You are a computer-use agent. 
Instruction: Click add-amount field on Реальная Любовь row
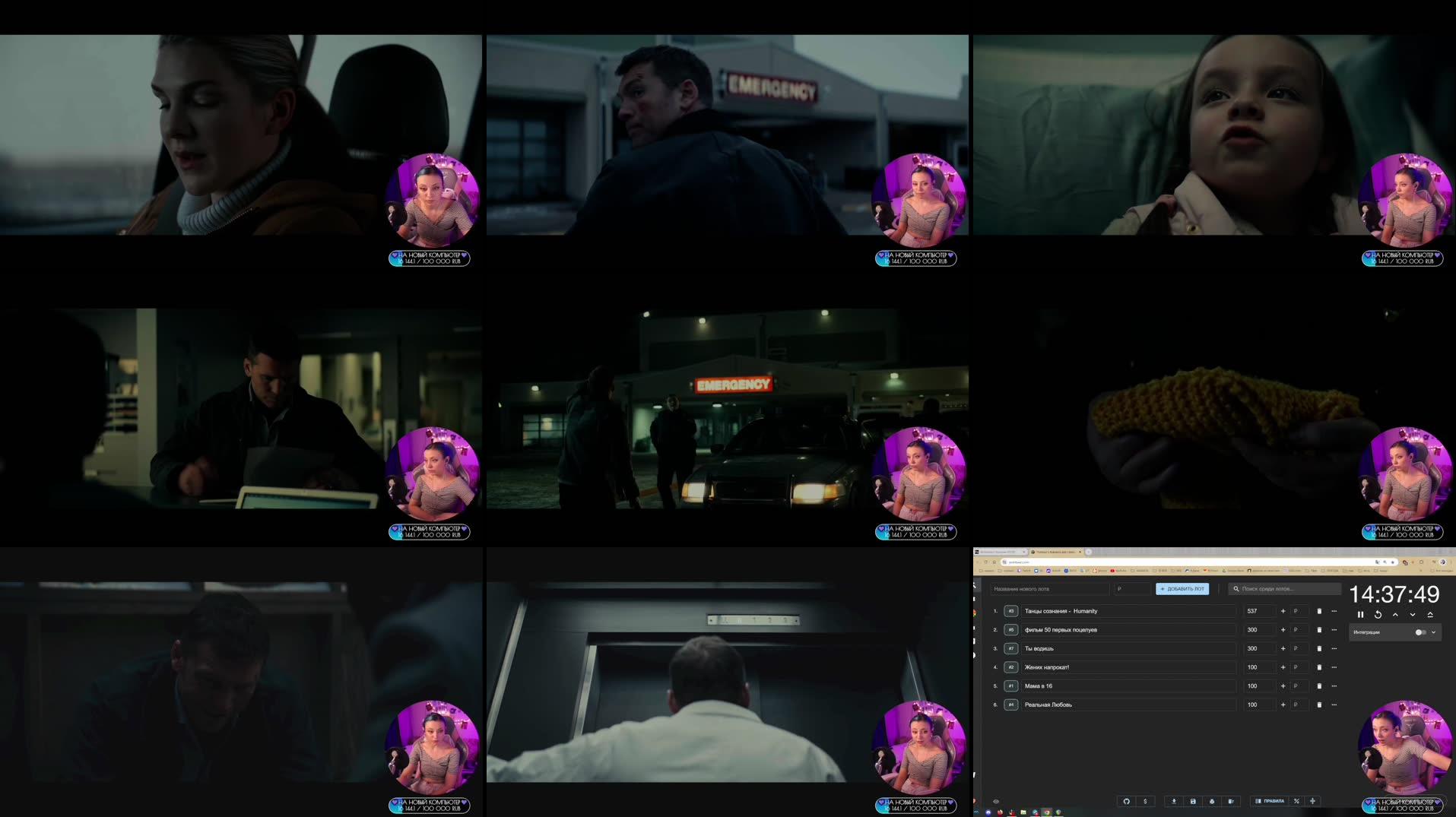click(1299, 705)
